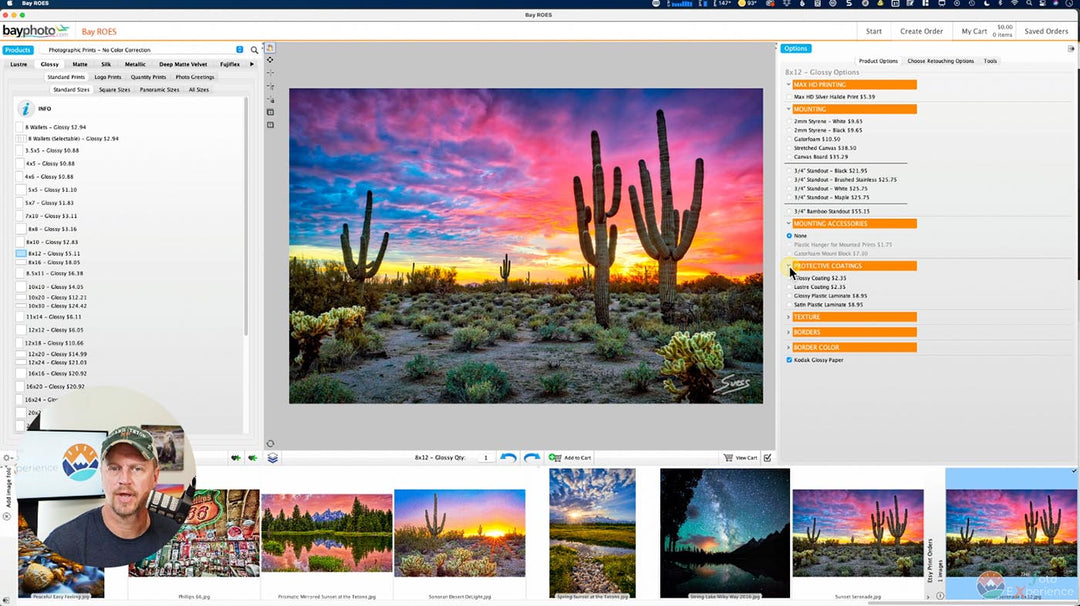Open the INFO icon in product list
The width and height of the screenshot is (1080, 606).
(26, 108)
